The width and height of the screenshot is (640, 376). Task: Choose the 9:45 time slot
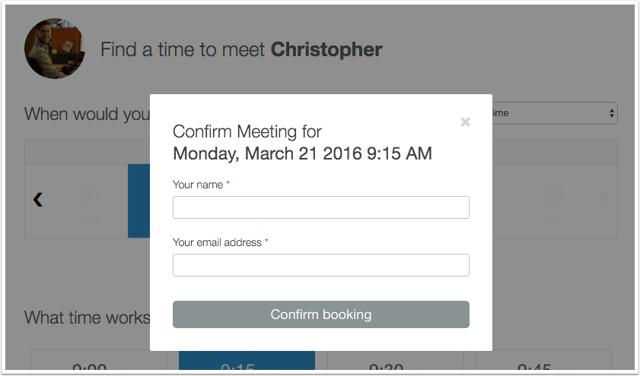[x=543, y=361]
